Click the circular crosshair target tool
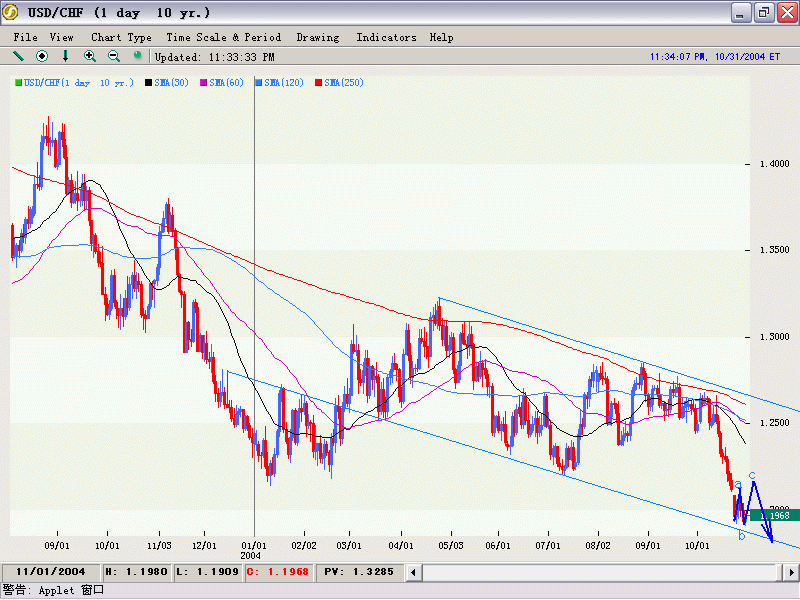Viewport: 800px width, 600px height. [42, 56]
